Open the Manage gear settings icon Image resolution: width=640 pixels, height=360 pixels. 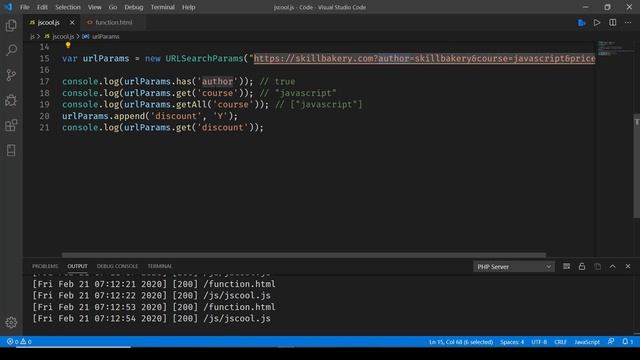click(x=11, y=322)
